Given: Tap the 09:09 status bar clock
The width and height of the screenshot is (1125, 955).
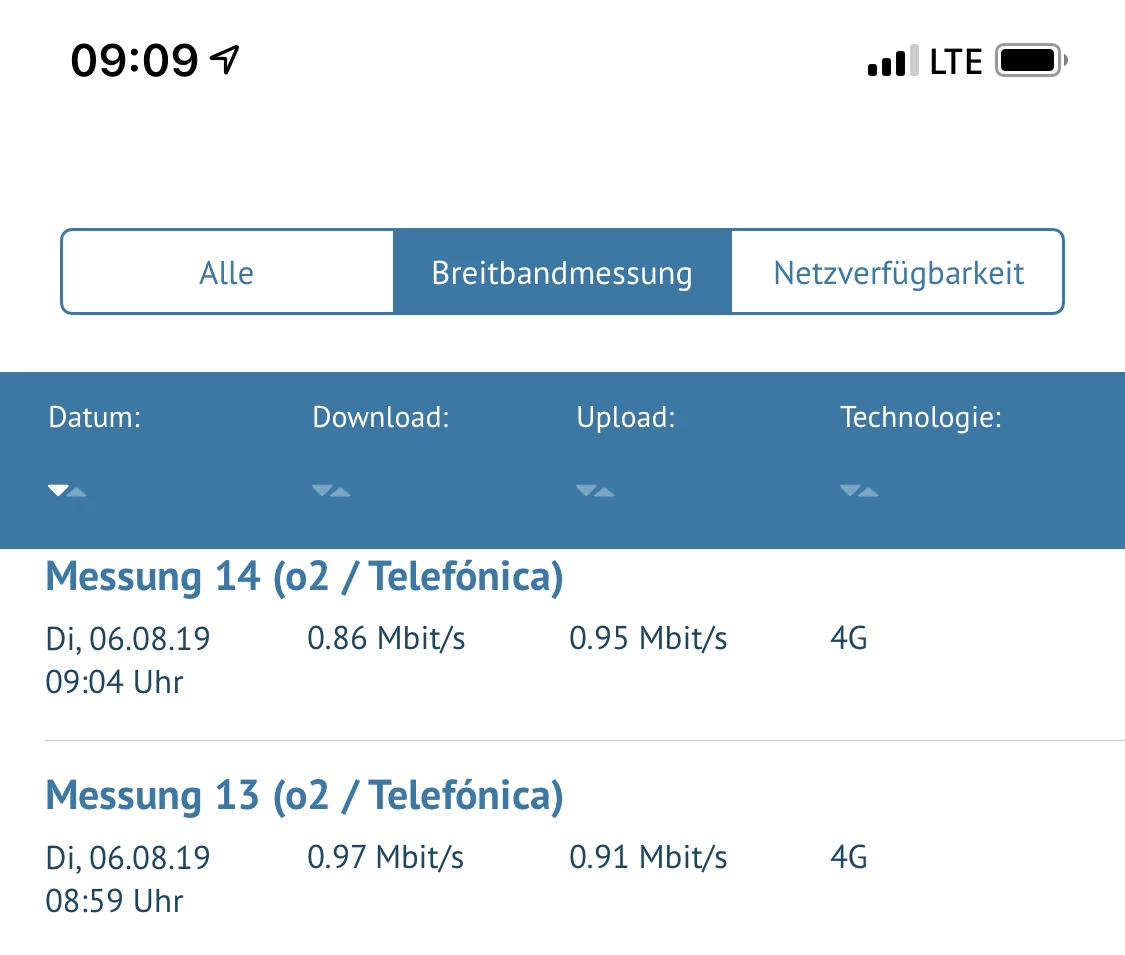Looking at the screenshot, I should [x=134, y=61].
